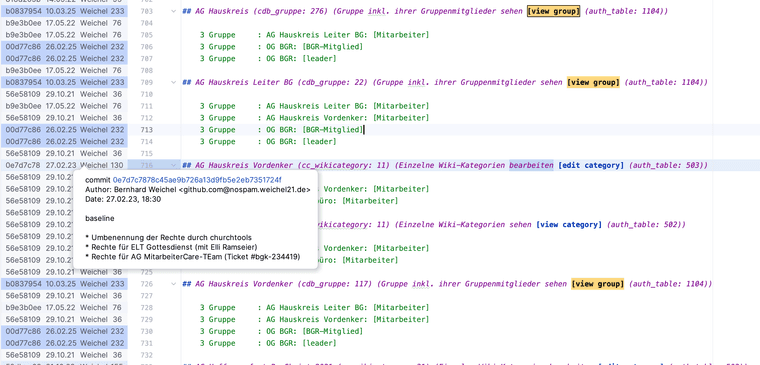Place cursor in 'OG BGR: [BGR-Mitglied]' line 713
Screen dimensions: 760x365
pyautogui.click(x=315, y=129)
